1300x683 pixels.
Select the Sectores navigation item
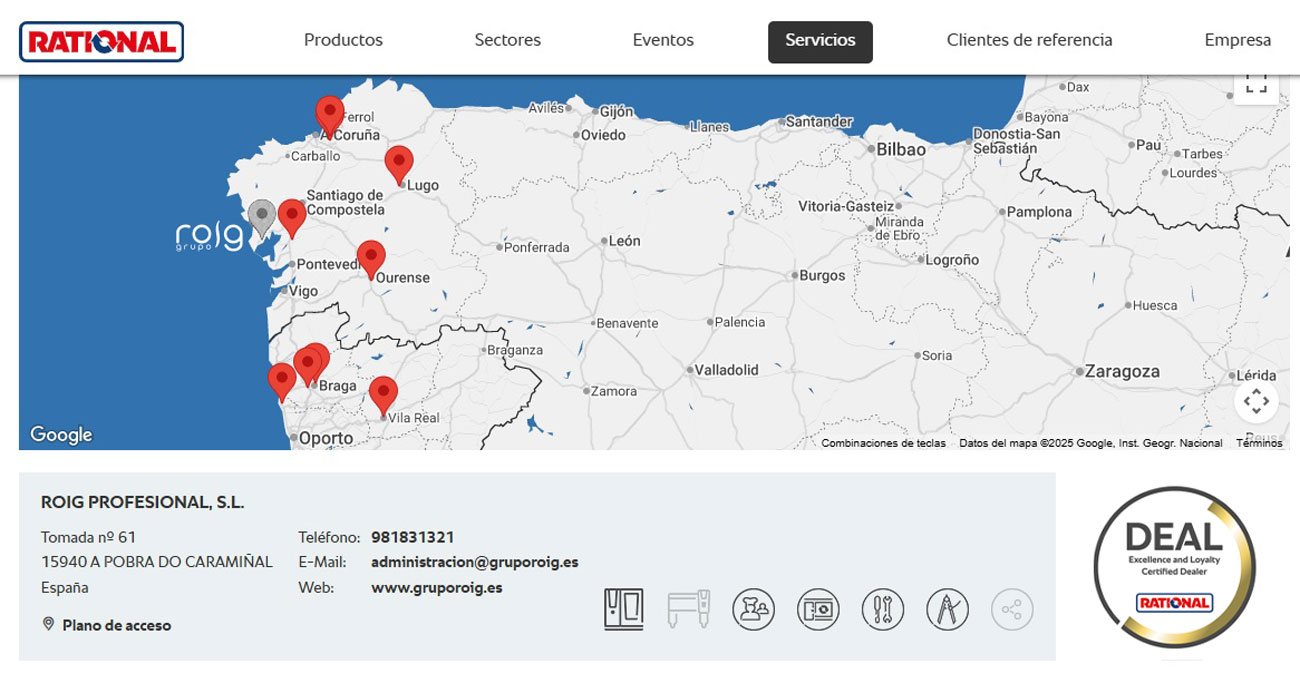coord(507,40)
